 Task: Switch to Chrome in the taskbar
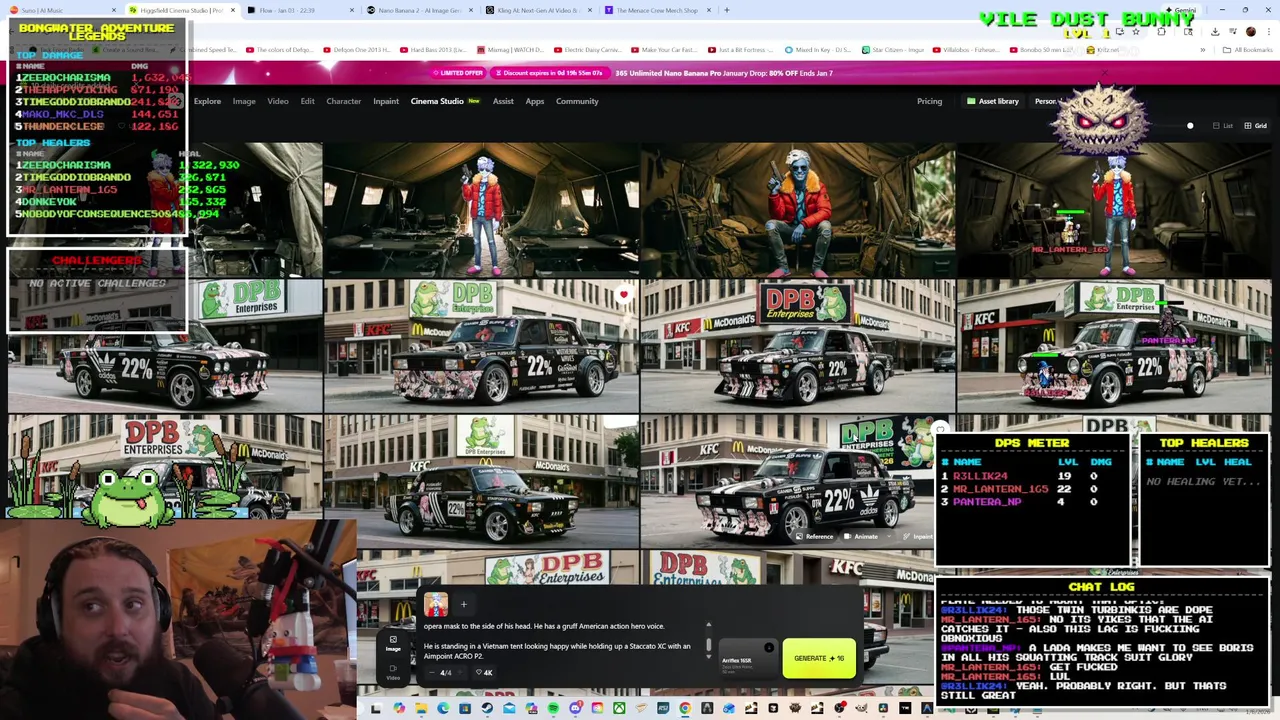coord(684,708)
